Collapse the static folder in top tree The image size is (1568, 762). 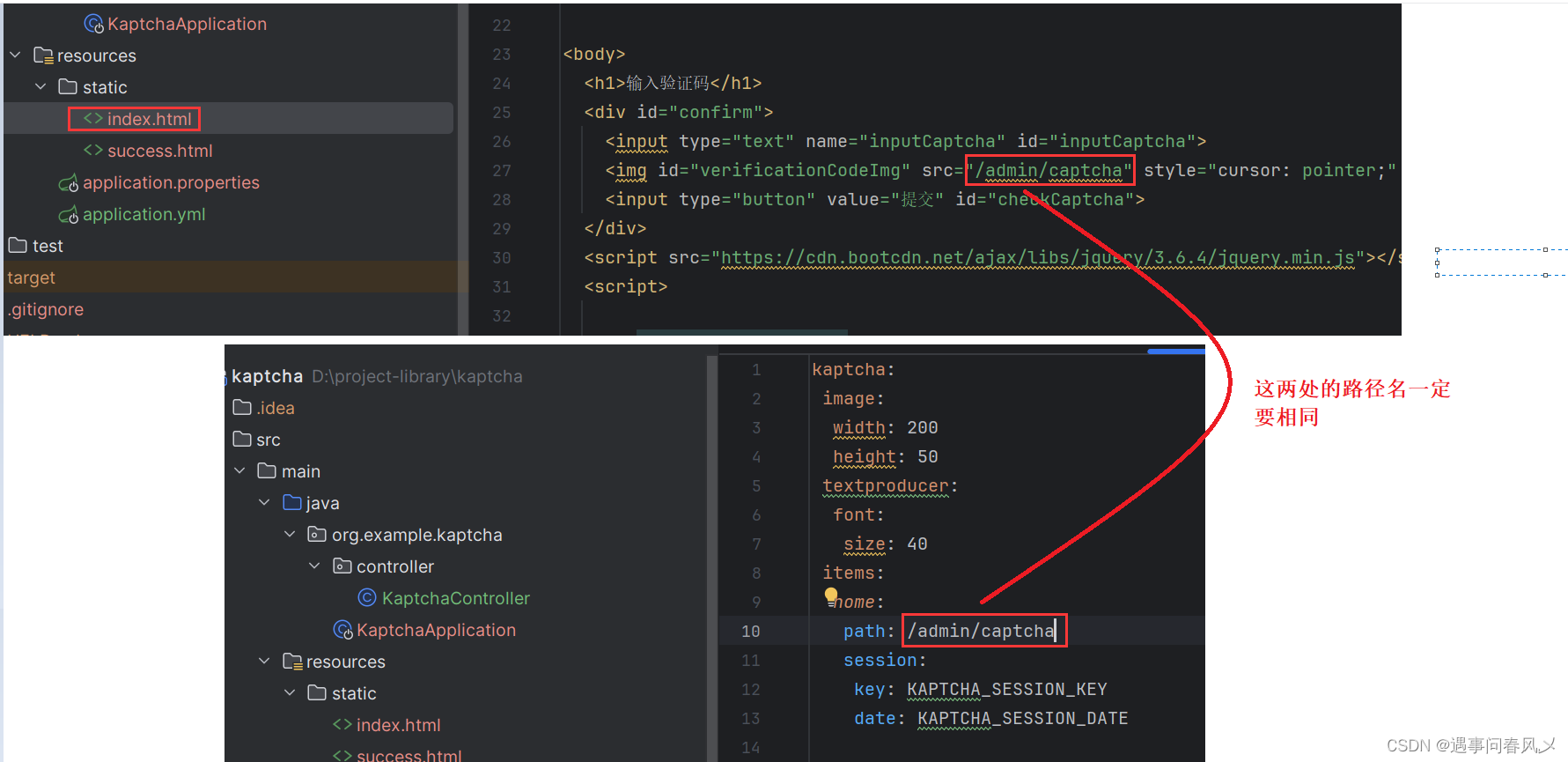[x=40, y=86]
